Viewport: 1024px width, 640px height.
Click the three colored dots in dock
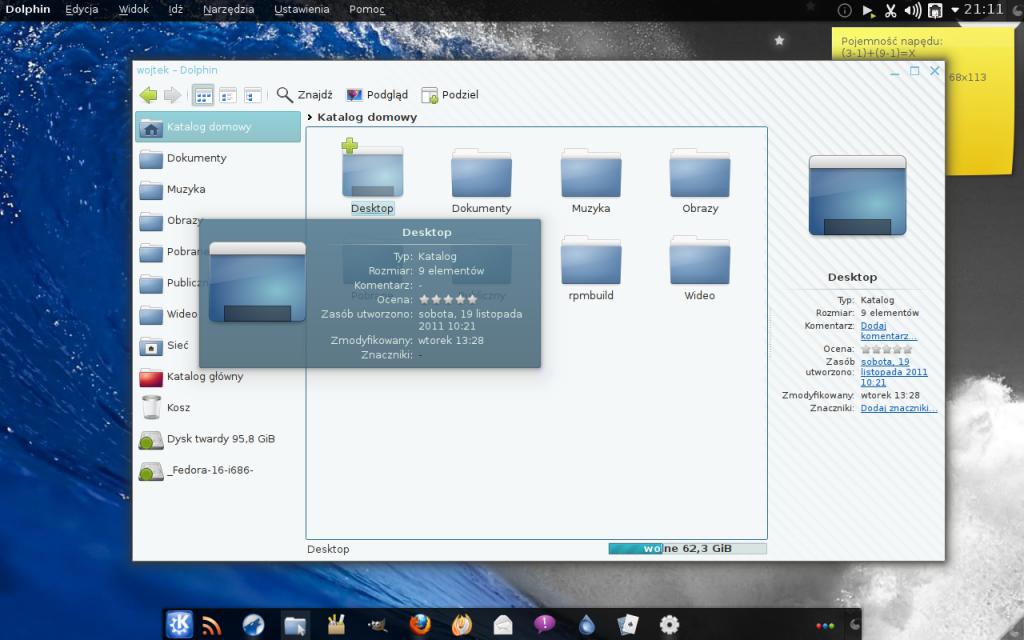(825, 626)
